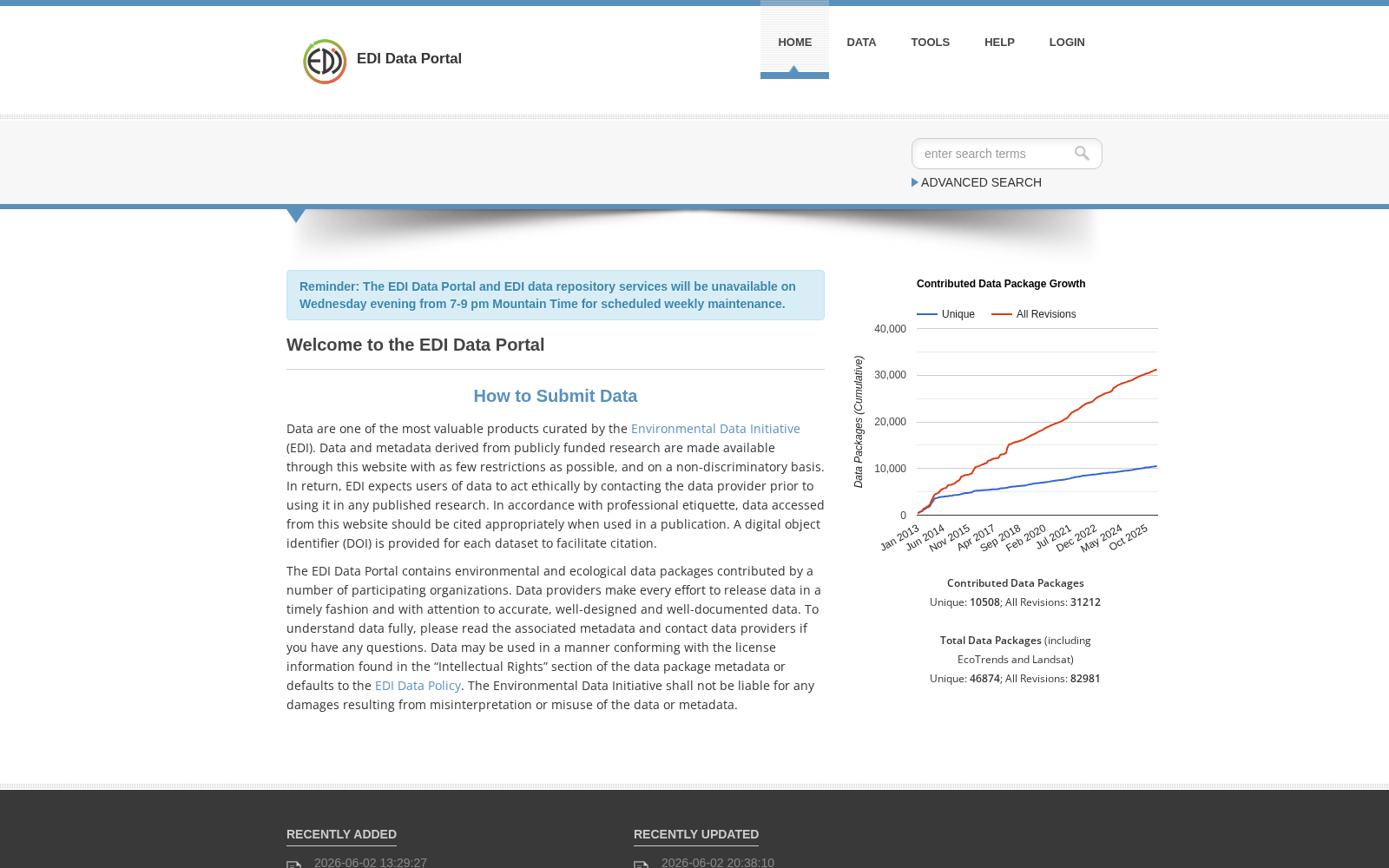
Task: Click the 2026-06-02 20:38:10 timestamp
Action: tap(718, 862)
